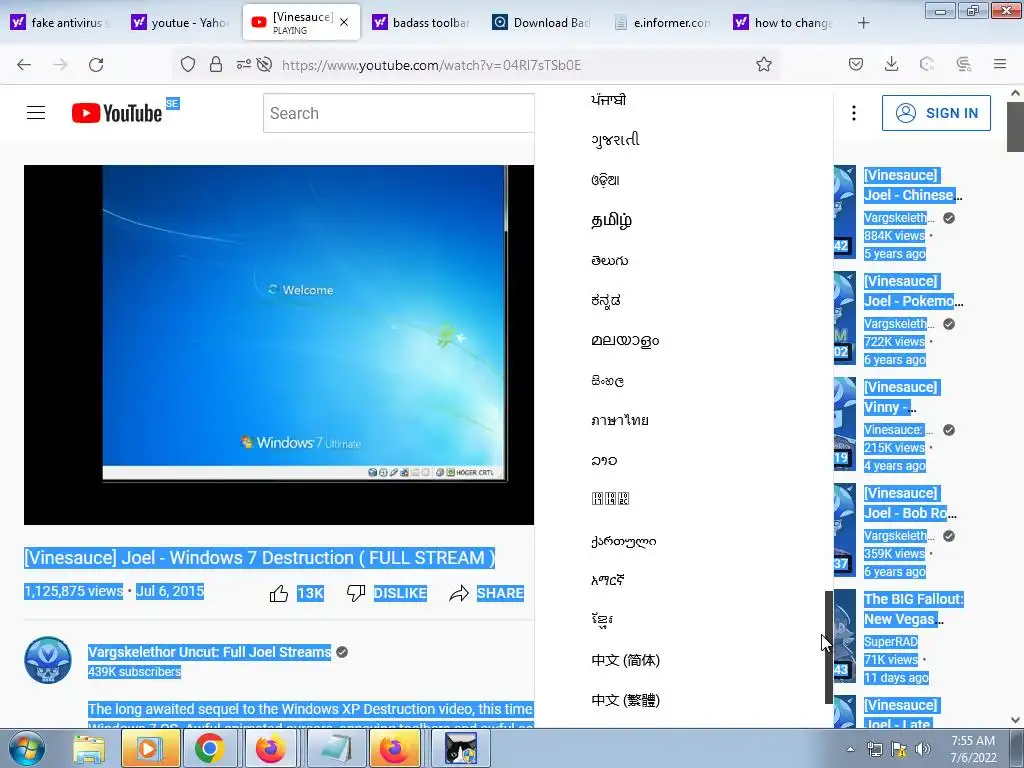Open 'The BIG Fallout: New Vegas' video
The width and height of the screenshot is (1024, 768).
point(913,609)
